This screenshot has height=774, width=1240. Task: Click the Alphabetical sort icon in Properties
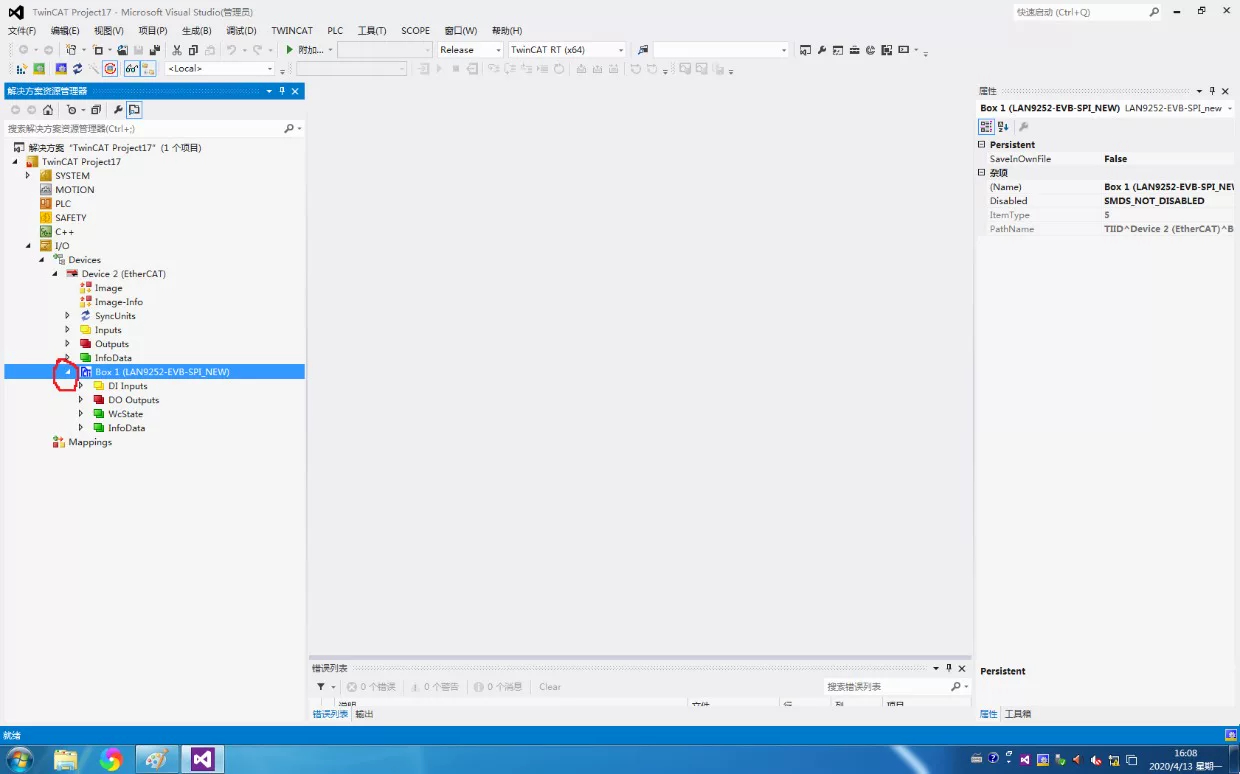point(1003,127)
